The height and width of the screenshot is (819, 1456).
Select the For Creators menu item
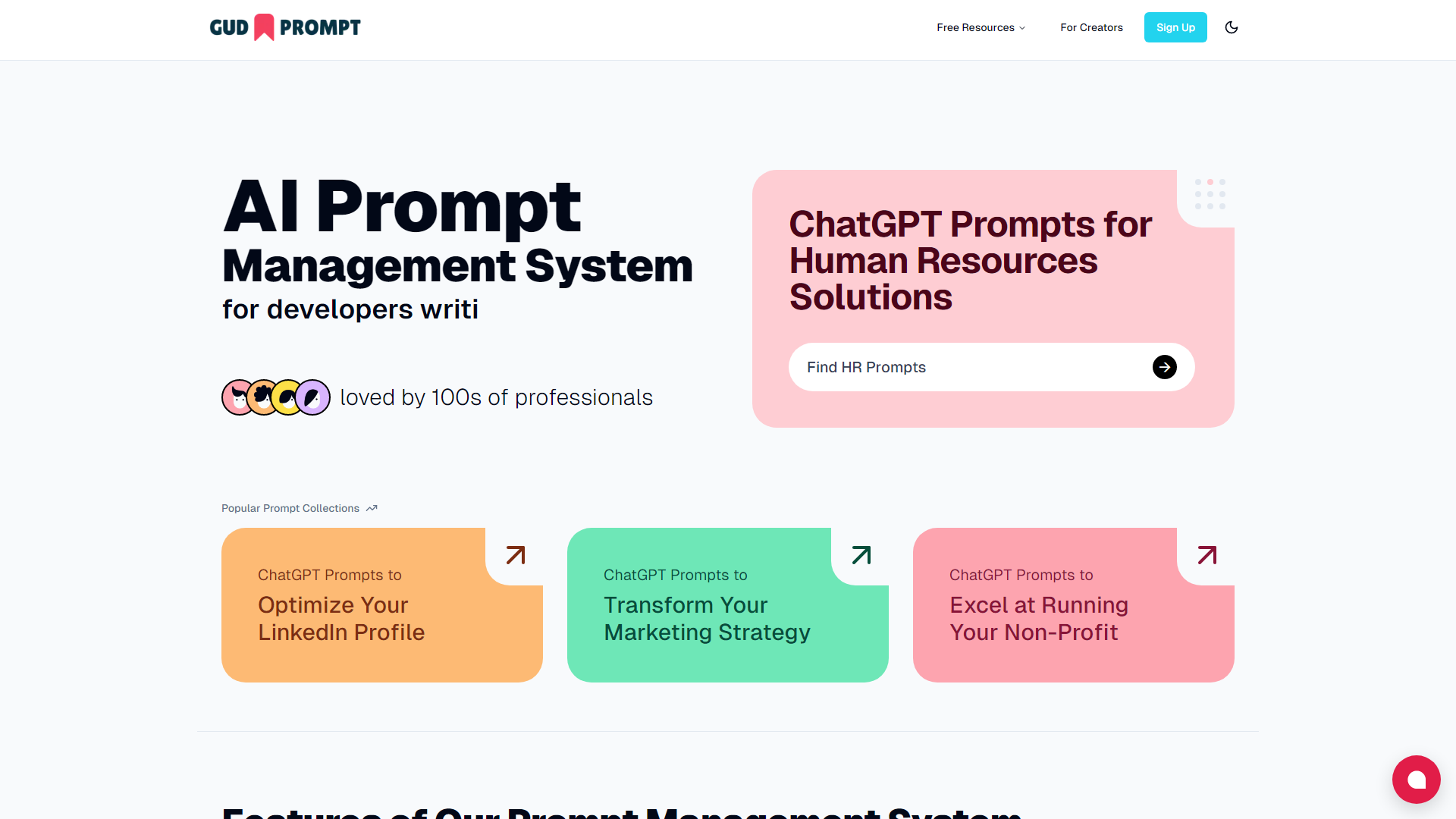[1092, 27]
